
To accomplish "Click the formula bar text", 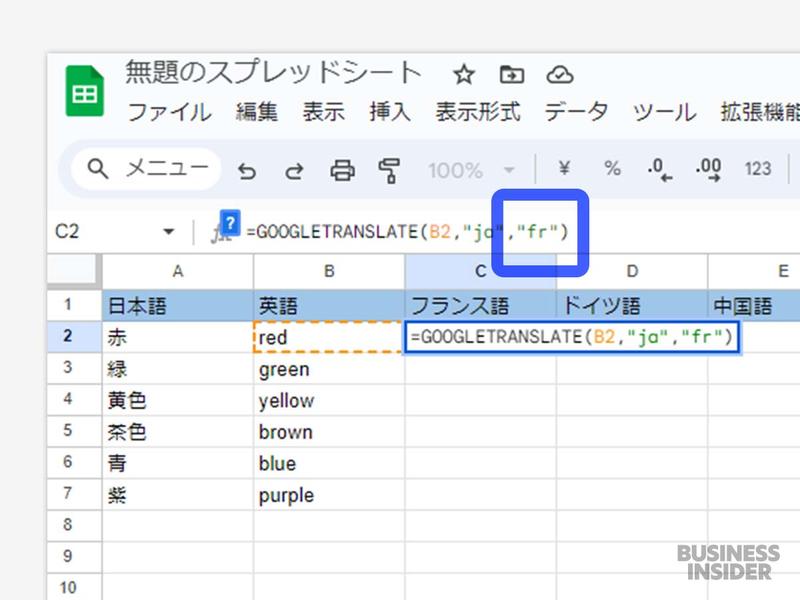I will [x=407, y=232].
